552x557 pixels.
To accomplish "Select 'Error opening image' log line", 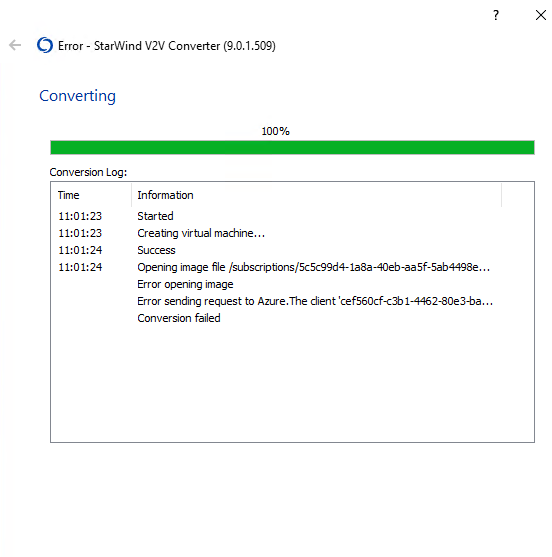I will point(185,284).
